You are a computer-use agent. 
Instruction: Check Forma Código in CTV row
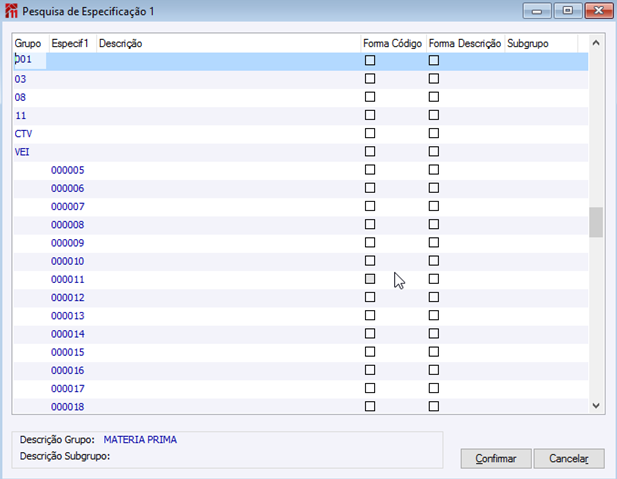370,133
